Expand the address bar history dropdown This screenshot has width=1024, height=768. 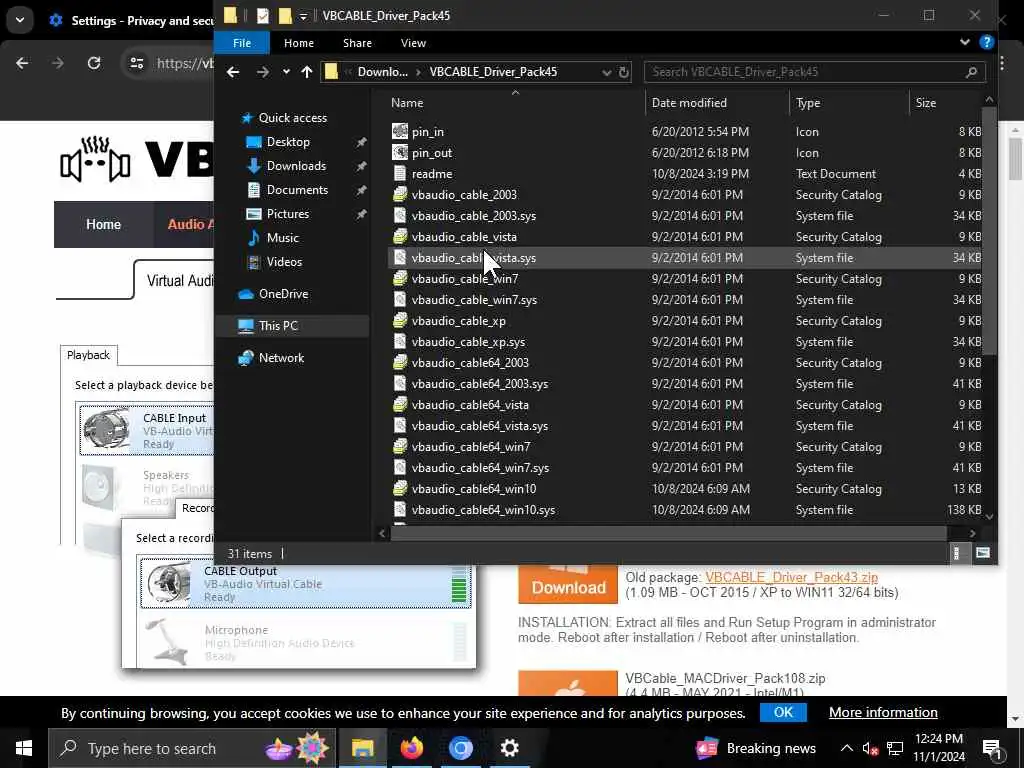(x=607, y=72)
